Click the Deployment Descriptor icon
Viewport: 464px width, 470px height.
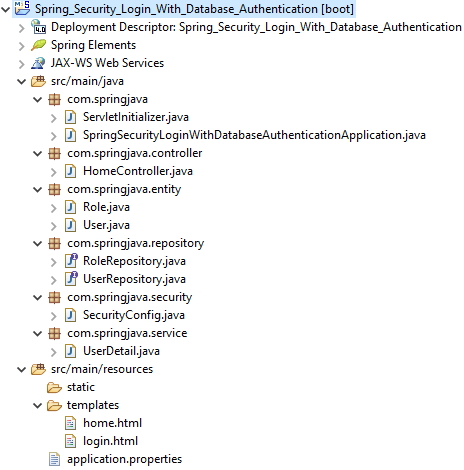[38, 27]
